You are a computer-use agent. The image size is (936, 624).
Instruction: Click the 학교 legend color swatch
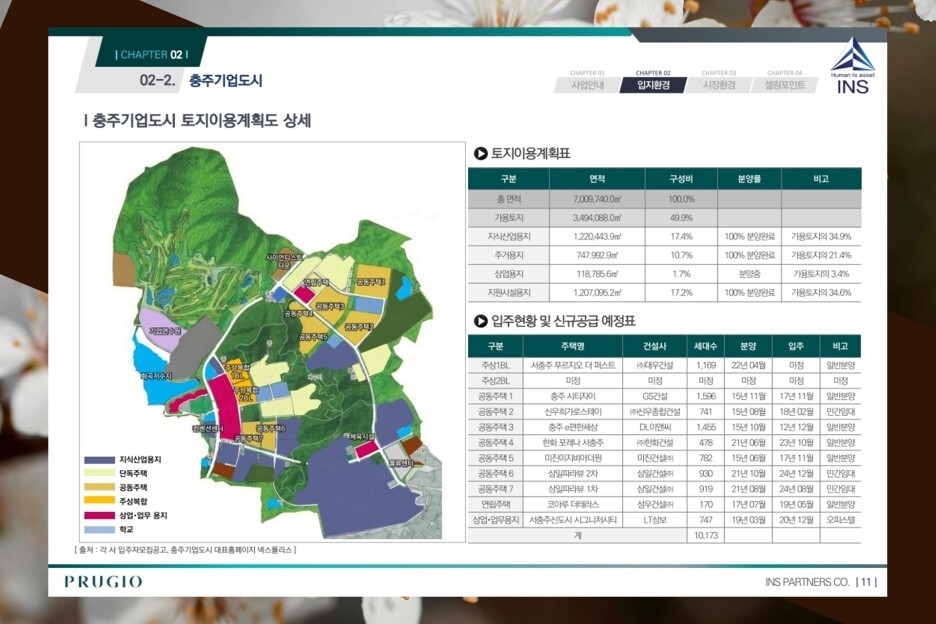(99, 530)
